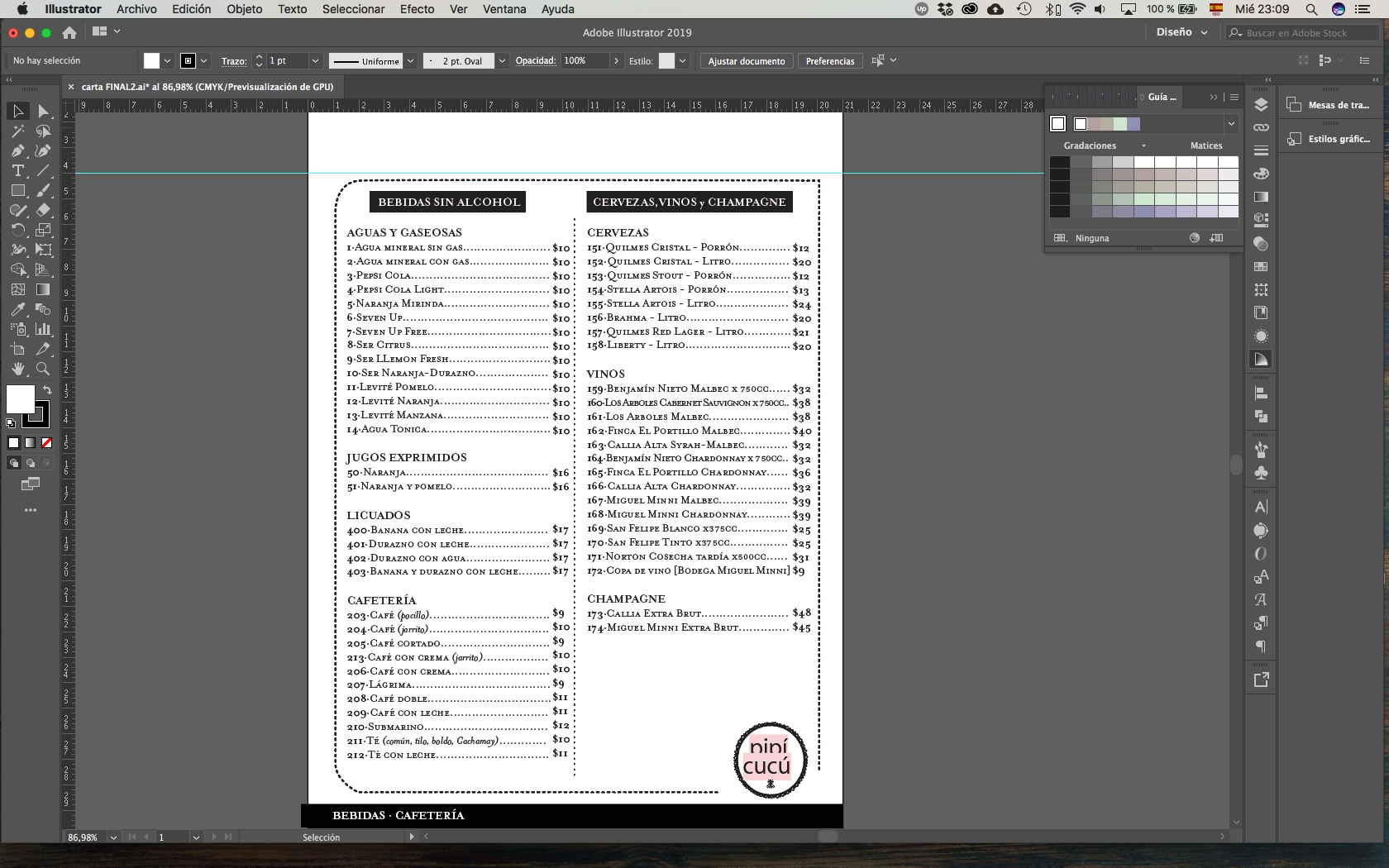Click the Trazo label link
1389x868 pixels.
[234, 61]
